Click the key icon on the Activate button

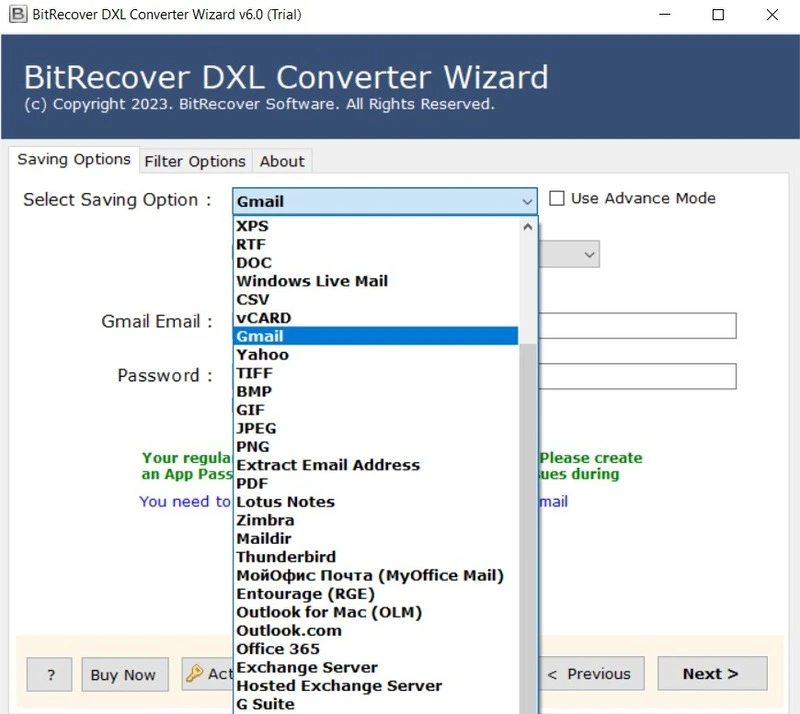click(x=195, y=673)
